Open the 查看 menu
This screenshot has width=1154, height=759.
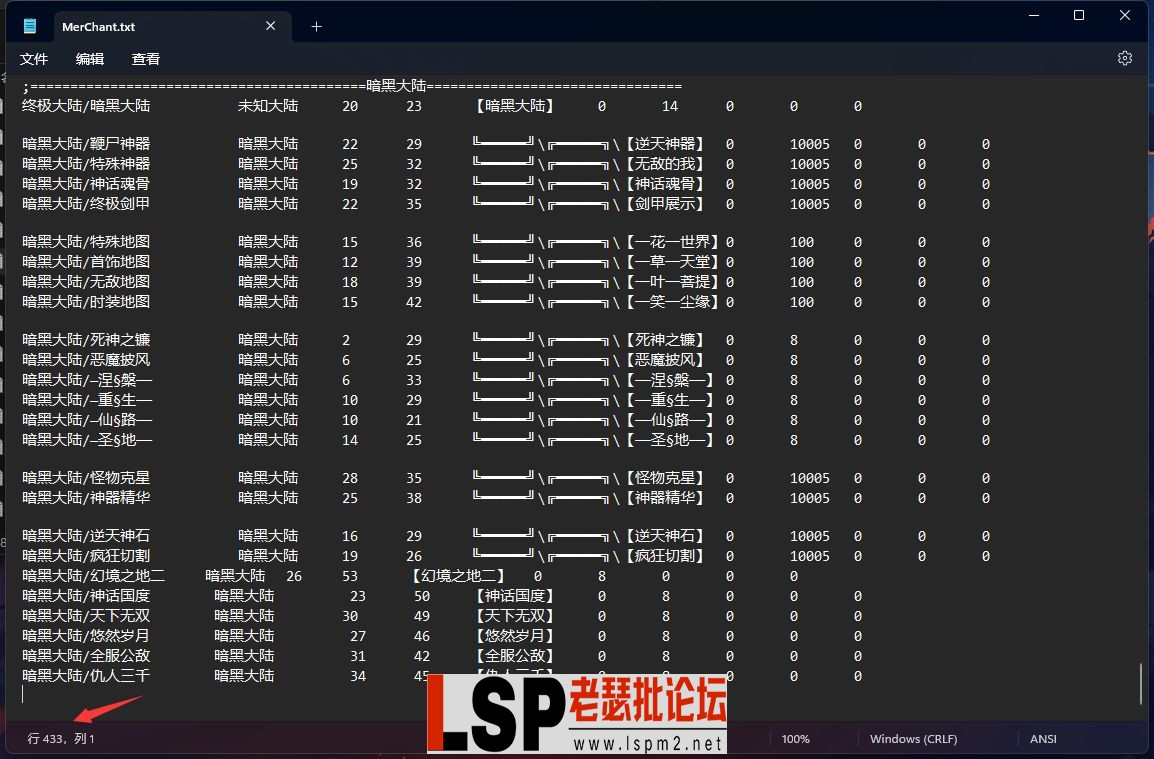146,59
